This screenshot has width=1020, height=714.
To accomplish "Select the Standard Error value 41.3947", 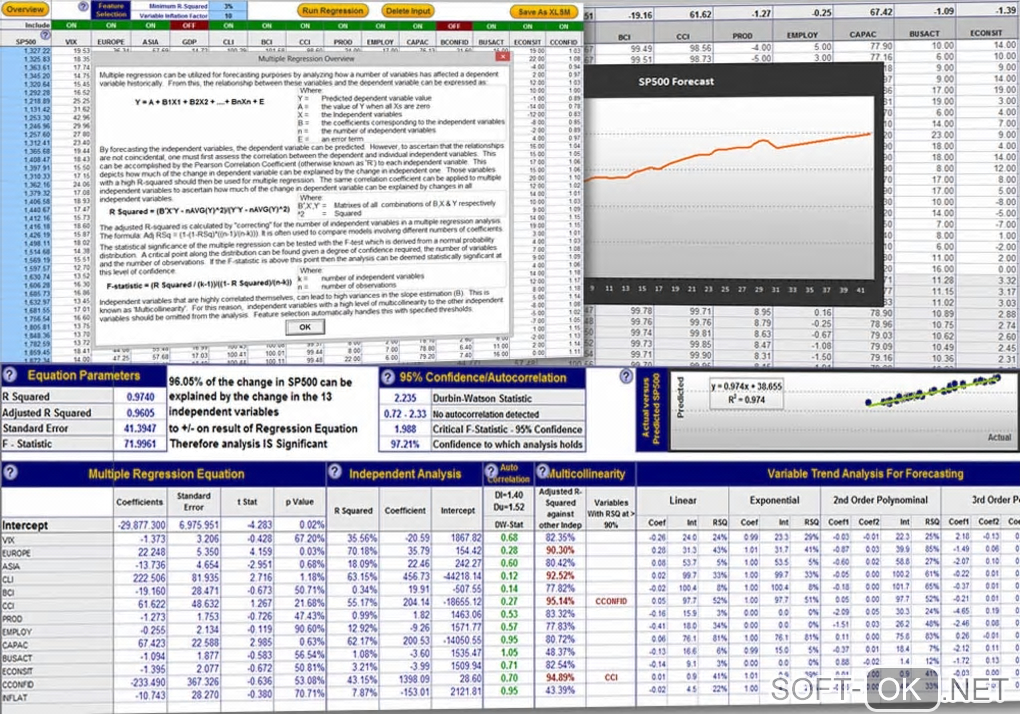I will (140, 428).
